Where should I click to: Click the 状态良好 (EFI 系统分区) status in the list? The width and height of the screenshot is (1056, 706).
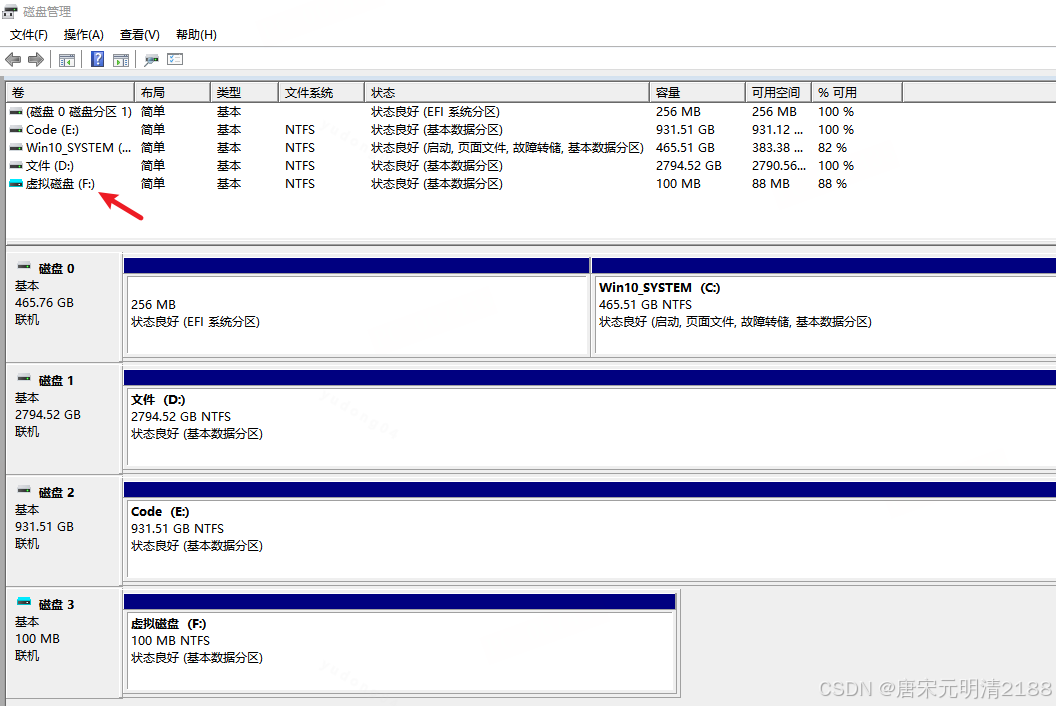(x=435, y=112)
